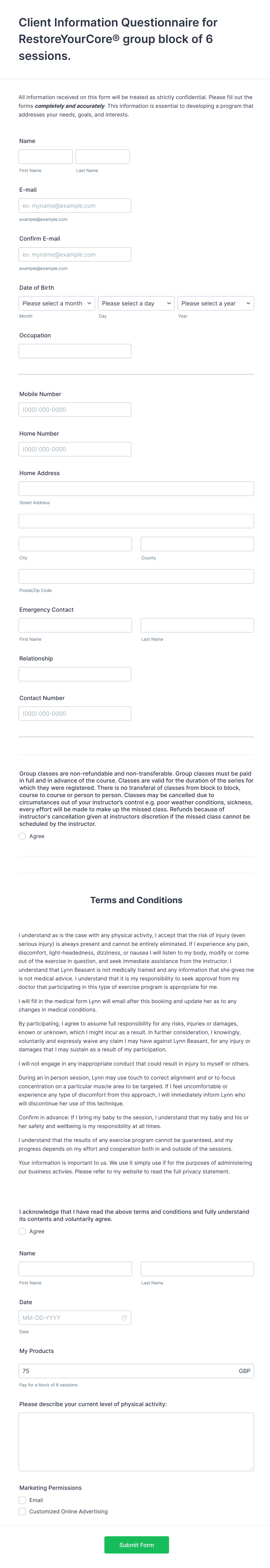The image size is (270, 1568).
Task: Select Agree for the group class refund policy
Action: (23, 836)
